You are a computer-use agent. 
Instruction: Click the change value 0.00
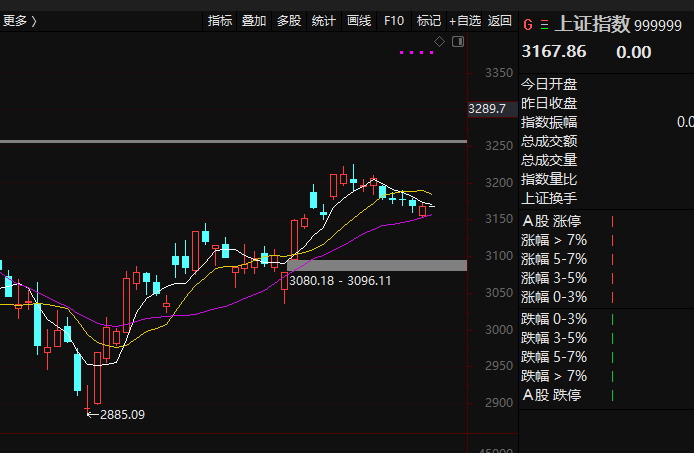[x=633, y=52]
